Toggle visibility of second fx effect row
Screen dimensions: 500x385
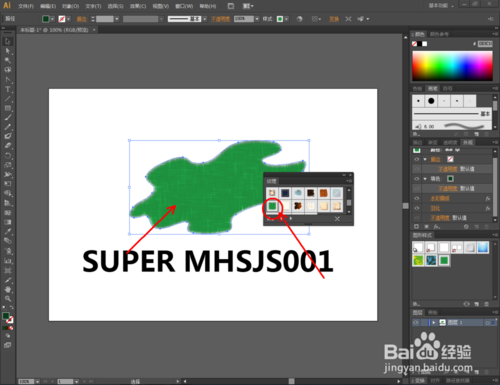click(x=417, y=208)
